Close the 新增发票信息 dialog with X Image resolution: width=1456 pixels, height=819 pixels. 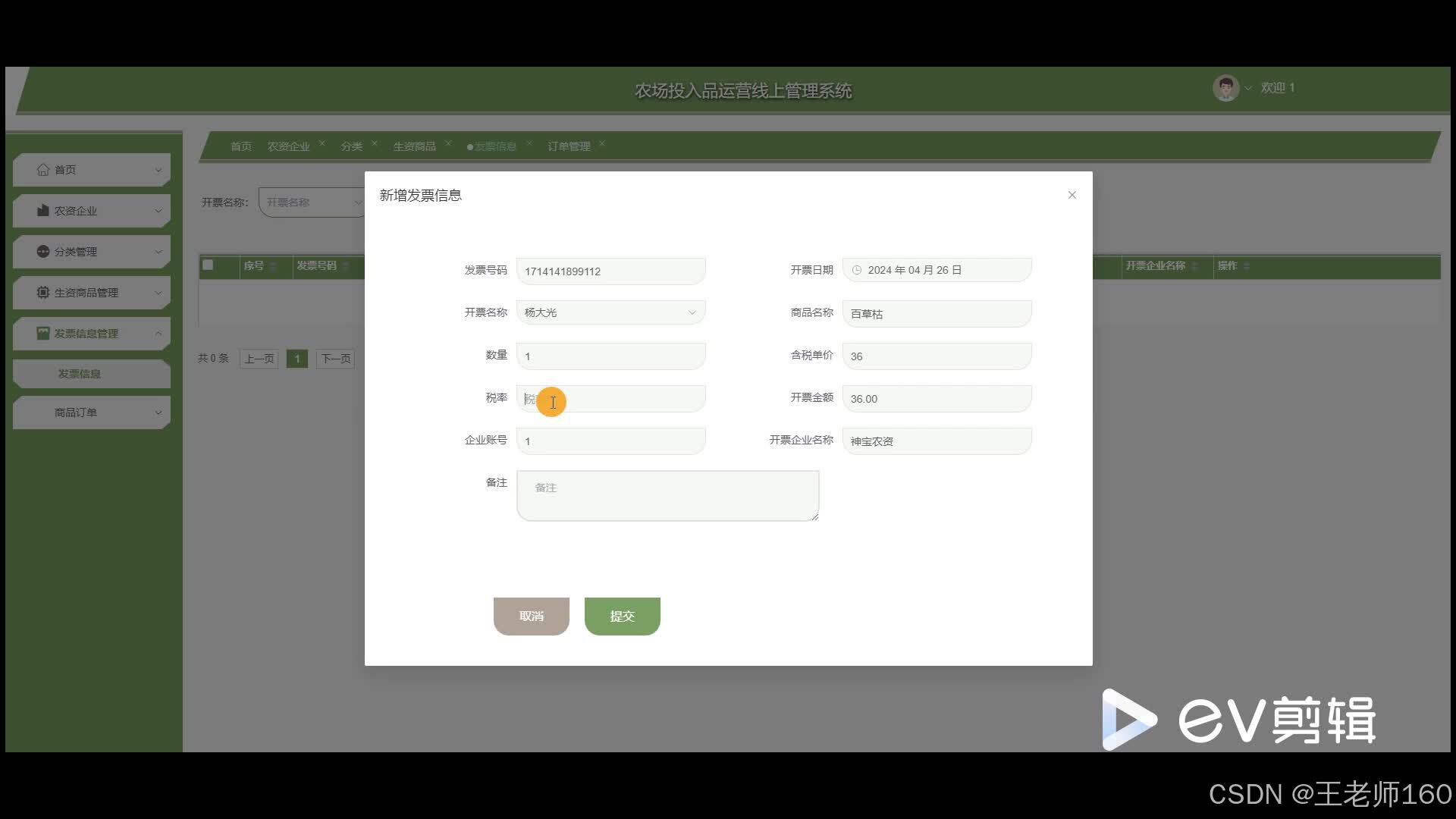pyautogui.click(x=1072, y=195)
